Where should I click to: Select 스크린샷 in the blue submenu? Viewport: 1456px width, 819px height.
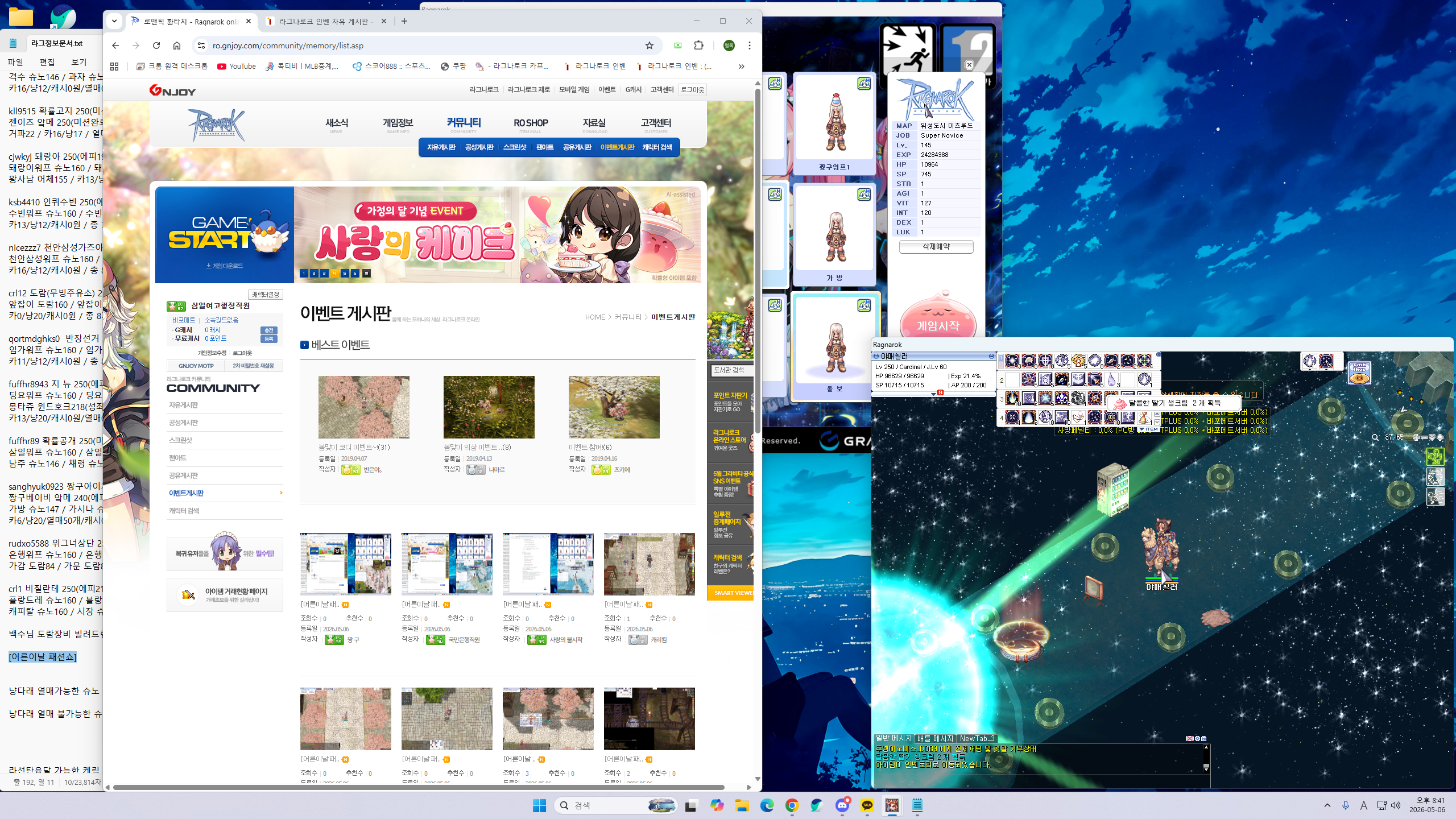pyautogui.click(x=515, y=147)
